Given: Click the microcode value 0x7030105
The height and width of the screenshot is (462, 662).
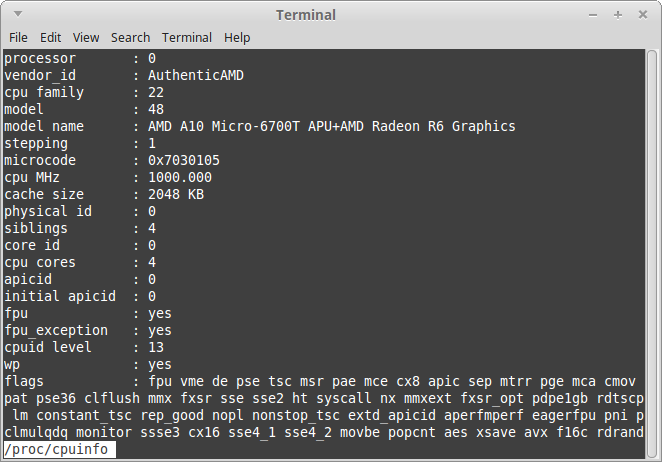Looking at the screenshot, I should coord(184,160).
